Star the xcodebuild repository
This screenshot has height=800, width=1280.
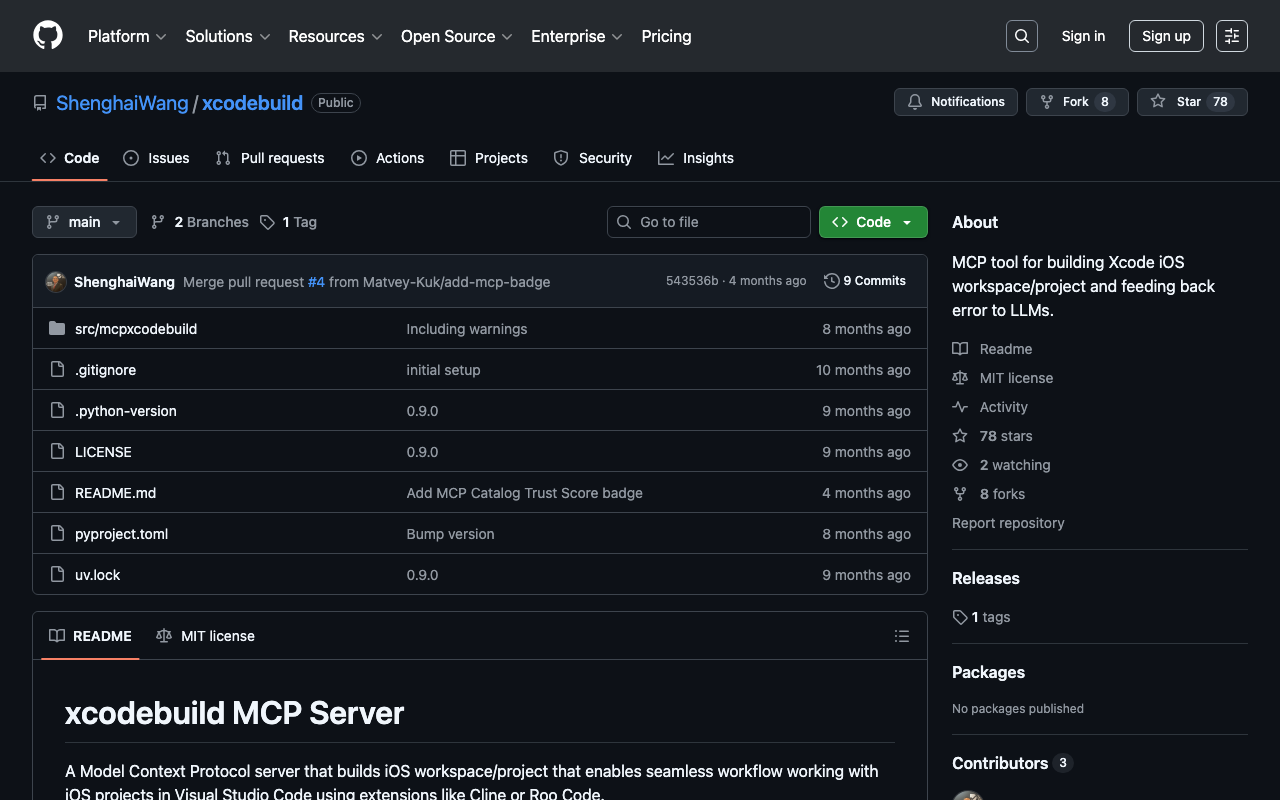click(x=1191, y=102)
